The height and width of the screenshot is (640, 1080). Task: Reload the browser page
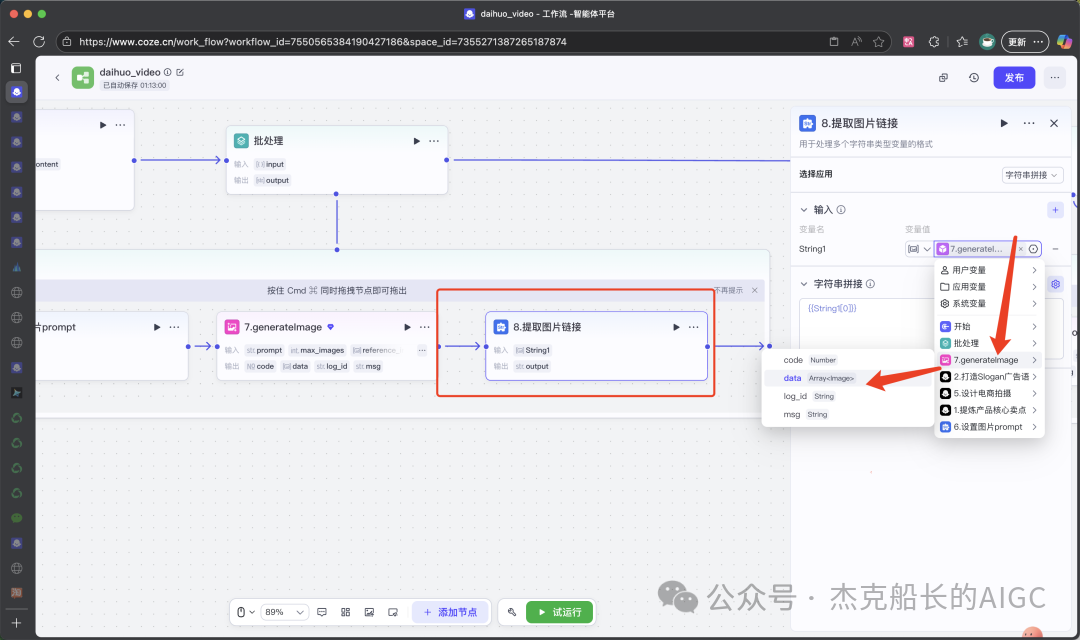(x=39, y=41)
